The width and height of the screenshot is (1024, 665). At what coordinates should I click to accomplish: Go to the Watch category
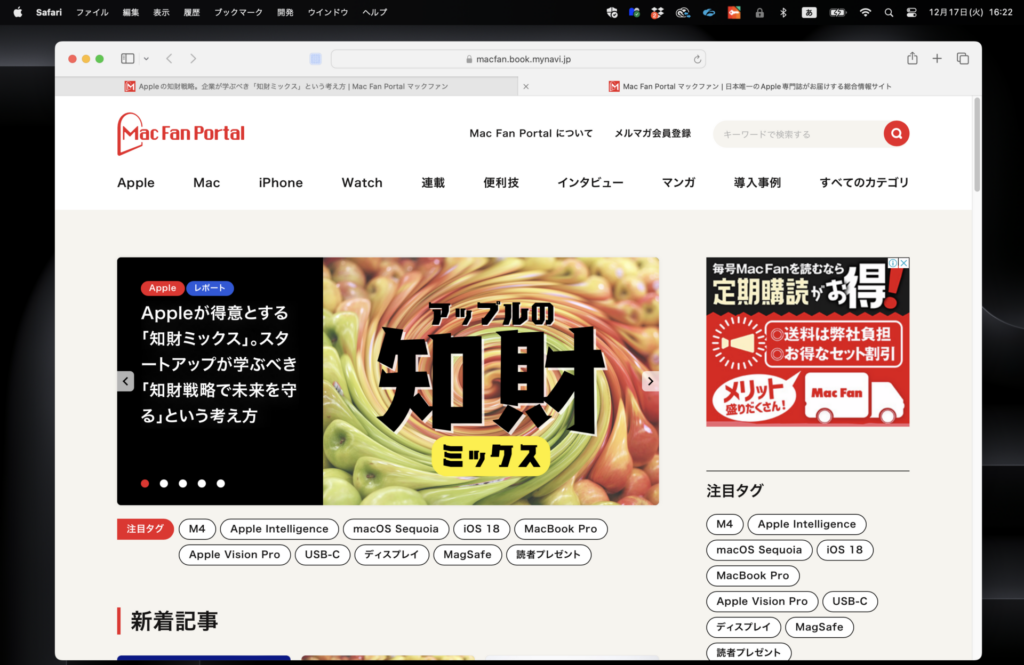coord(362,183)
